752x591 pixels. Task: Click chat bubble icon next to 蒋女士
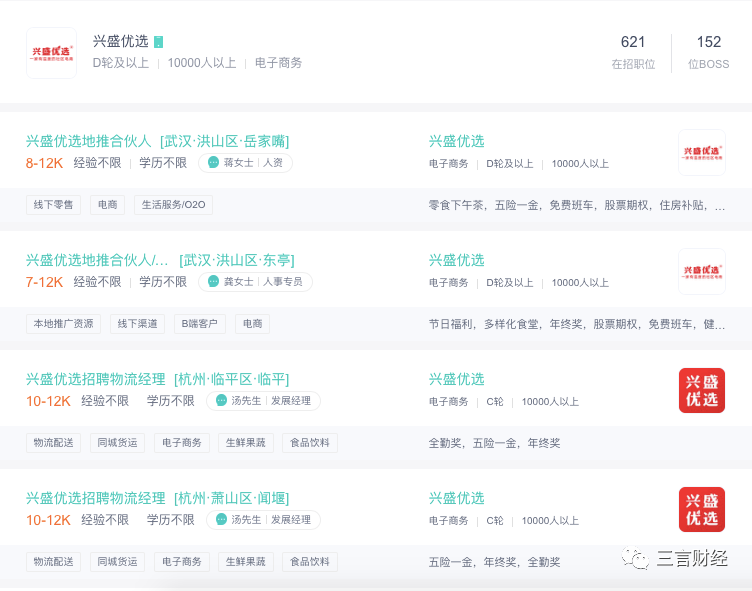[x=213, y=163]
